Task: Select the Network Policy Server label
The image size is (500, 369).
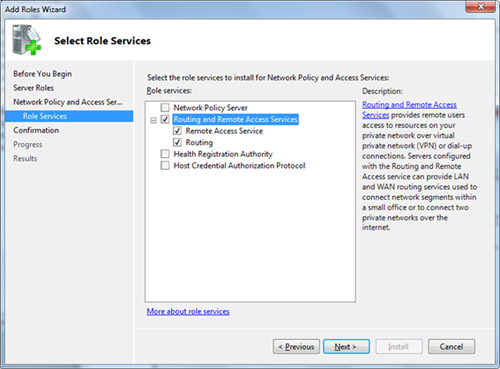Action: pos(210,108)
